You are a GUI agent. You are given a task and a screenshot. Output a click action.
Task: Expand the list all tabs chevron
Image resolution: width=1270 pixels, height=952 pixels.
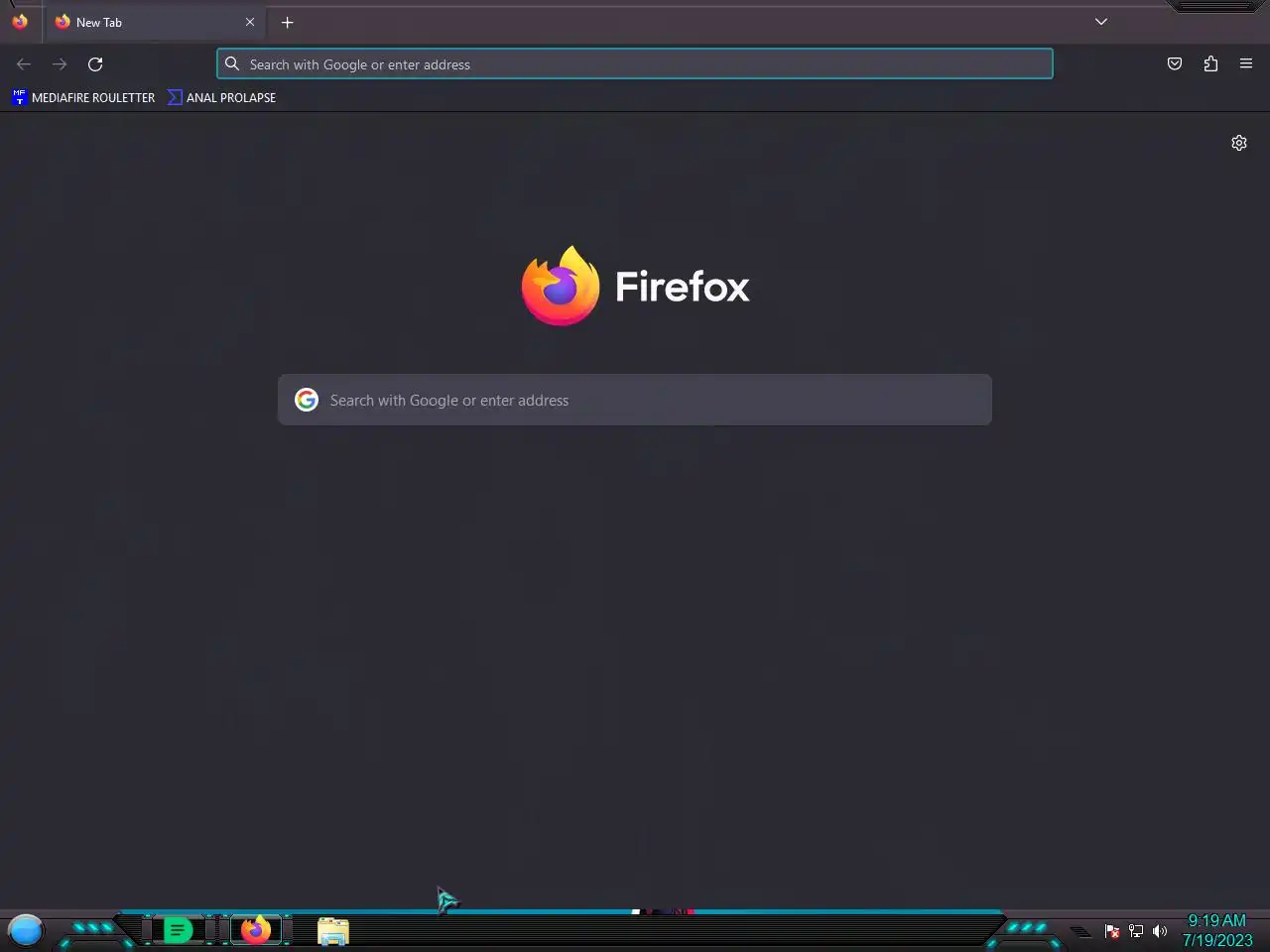click(1101, 22)
